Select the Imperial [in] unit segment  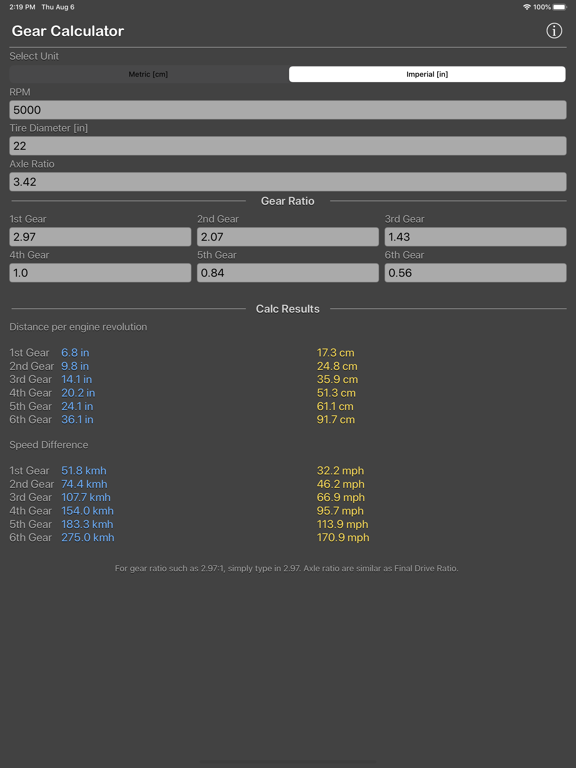[427, 74]
